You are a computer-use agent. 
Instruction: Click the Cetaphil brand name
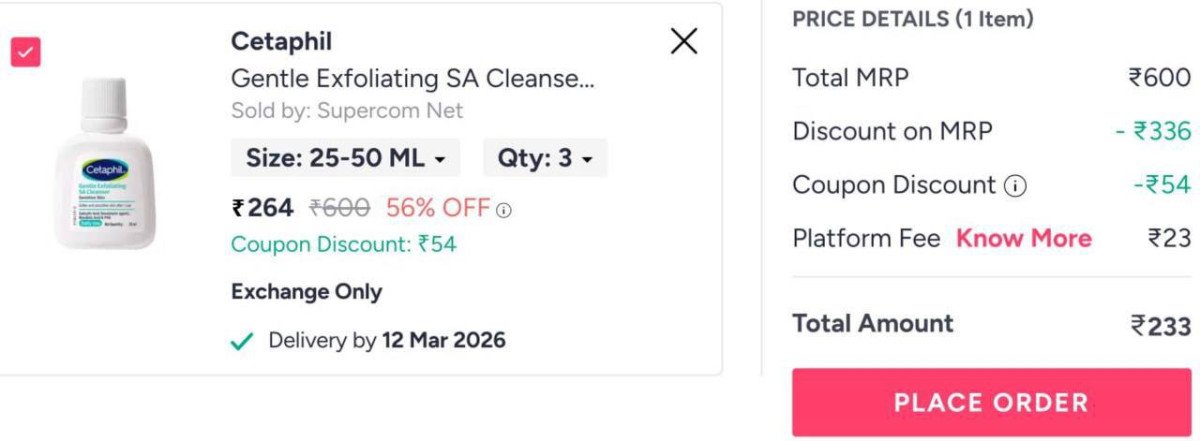click(281, 42)
